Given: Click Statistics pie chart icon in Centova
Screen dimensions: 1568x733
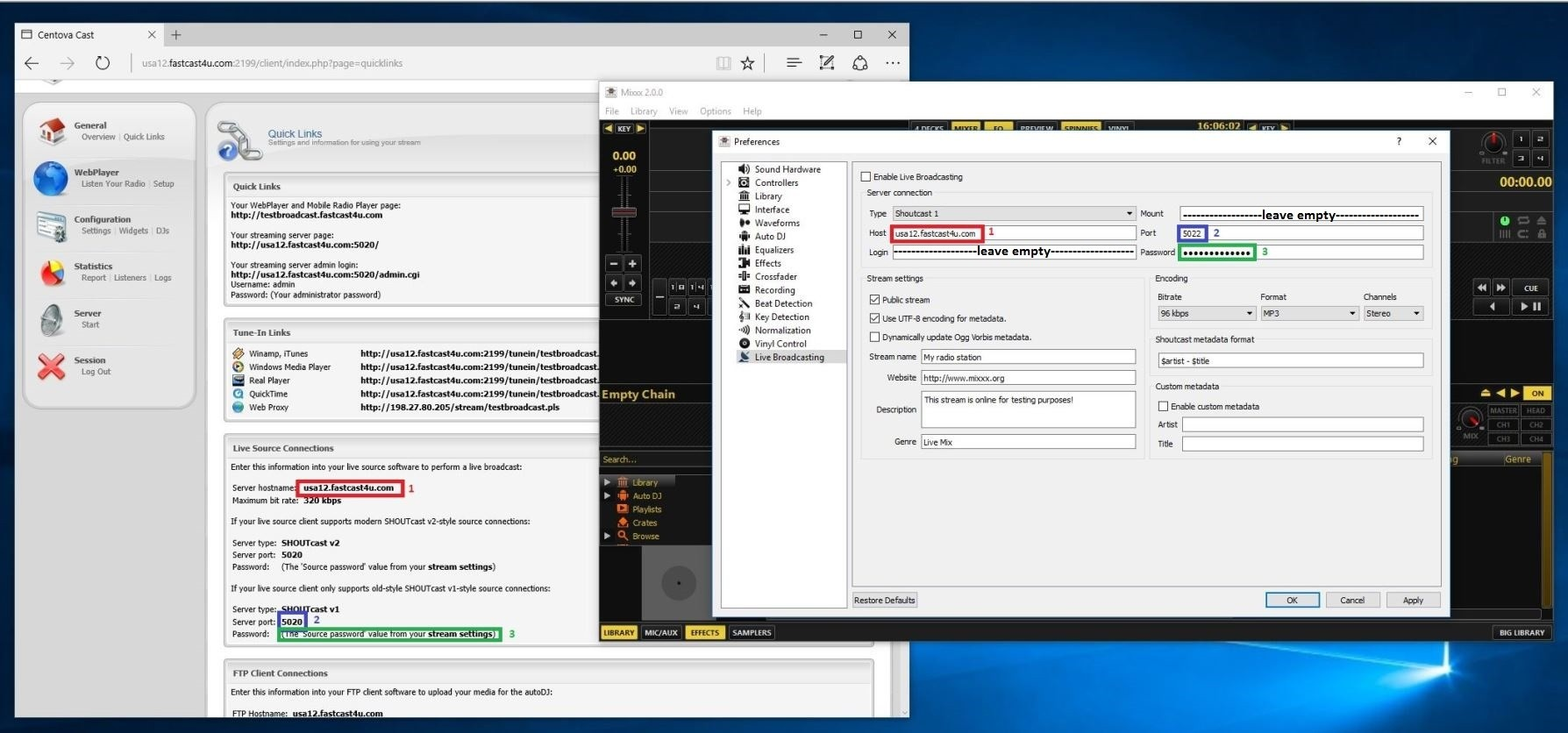Looking at the screenshot, I should click(52, 272).
